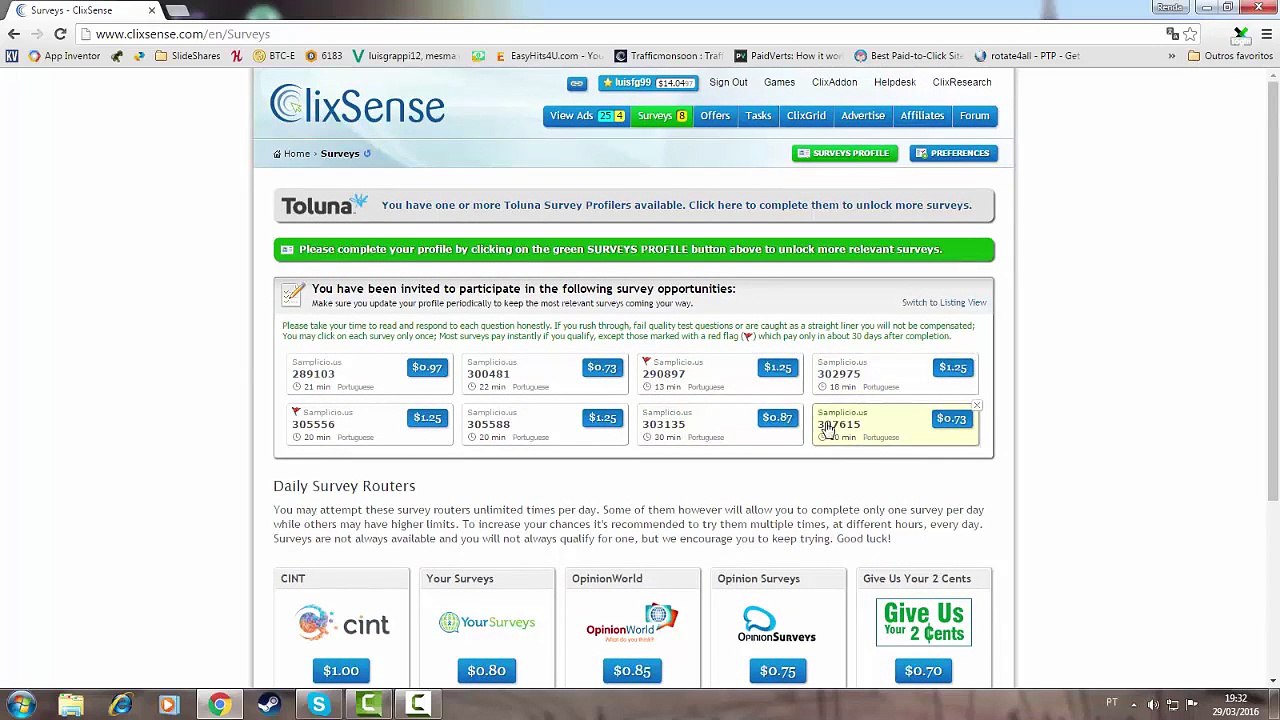Open the Chrome menu icon
Image resolution: width=1280 pixels, height=720 pixels.
tap(1266, 34)
